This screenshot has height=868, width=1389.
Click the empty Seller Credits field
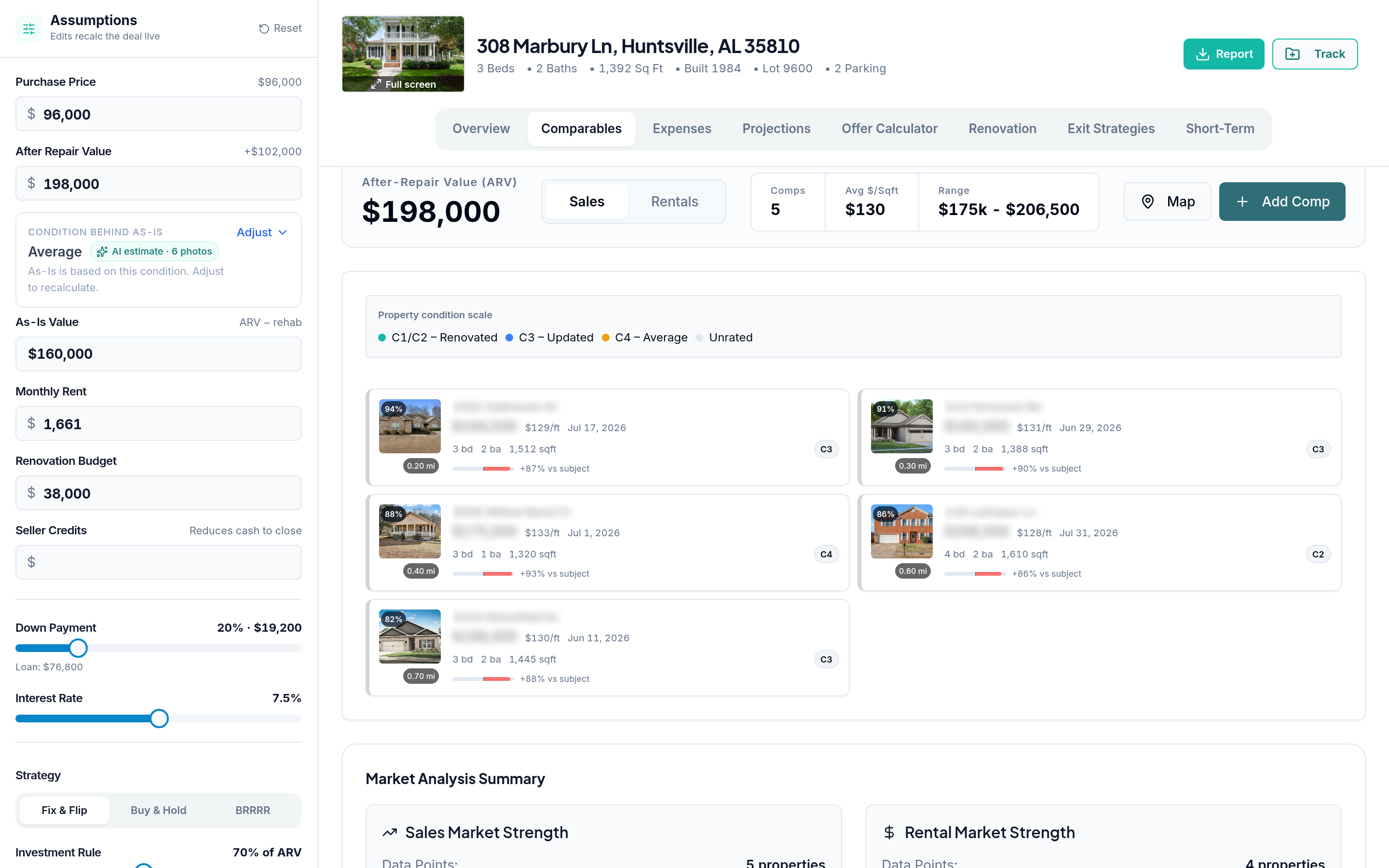[158, 563]
